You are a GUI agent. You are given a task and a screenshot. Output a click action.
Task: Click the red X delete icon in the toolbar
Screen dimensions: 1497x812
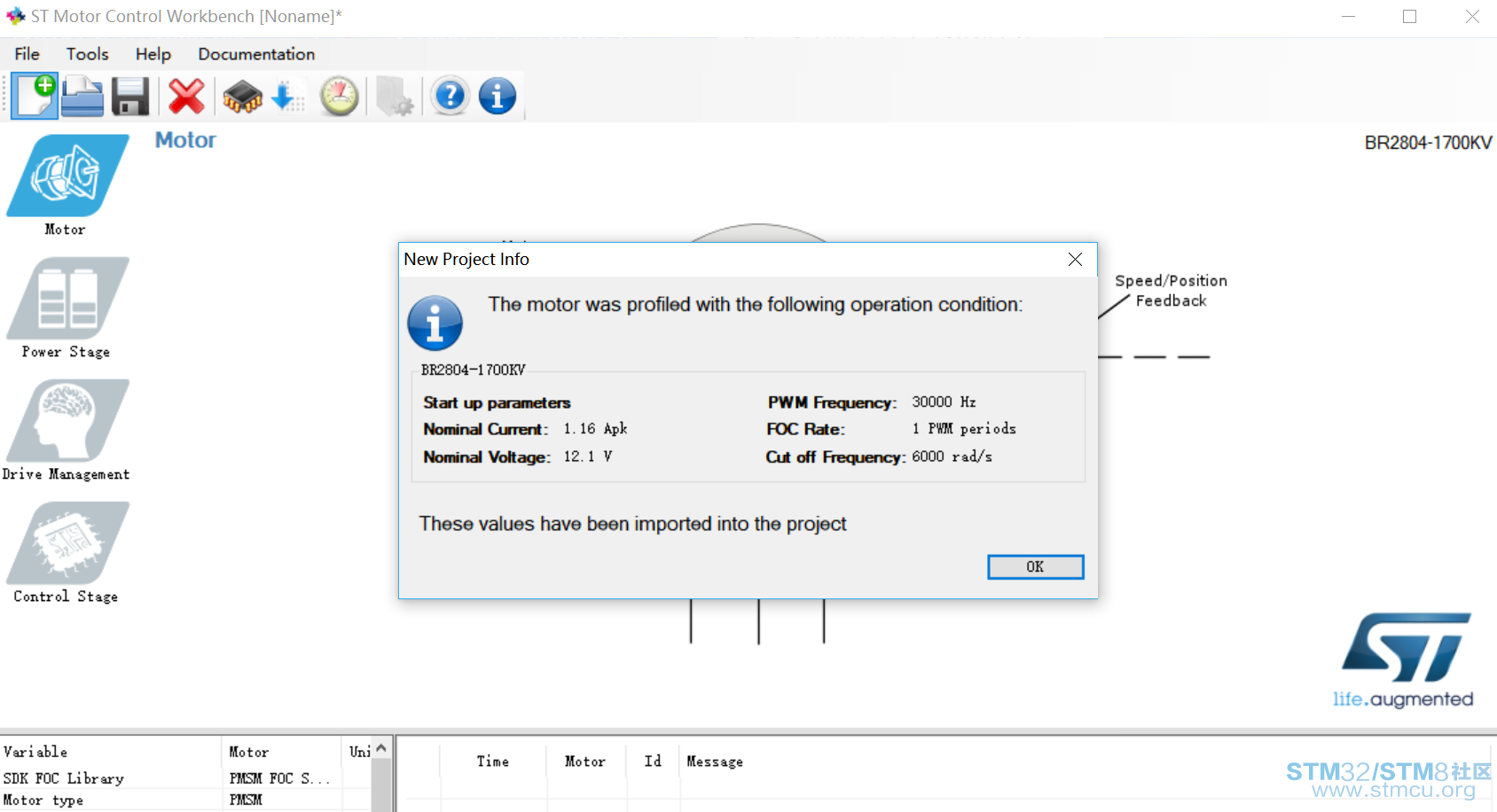[x=186, y=96]
